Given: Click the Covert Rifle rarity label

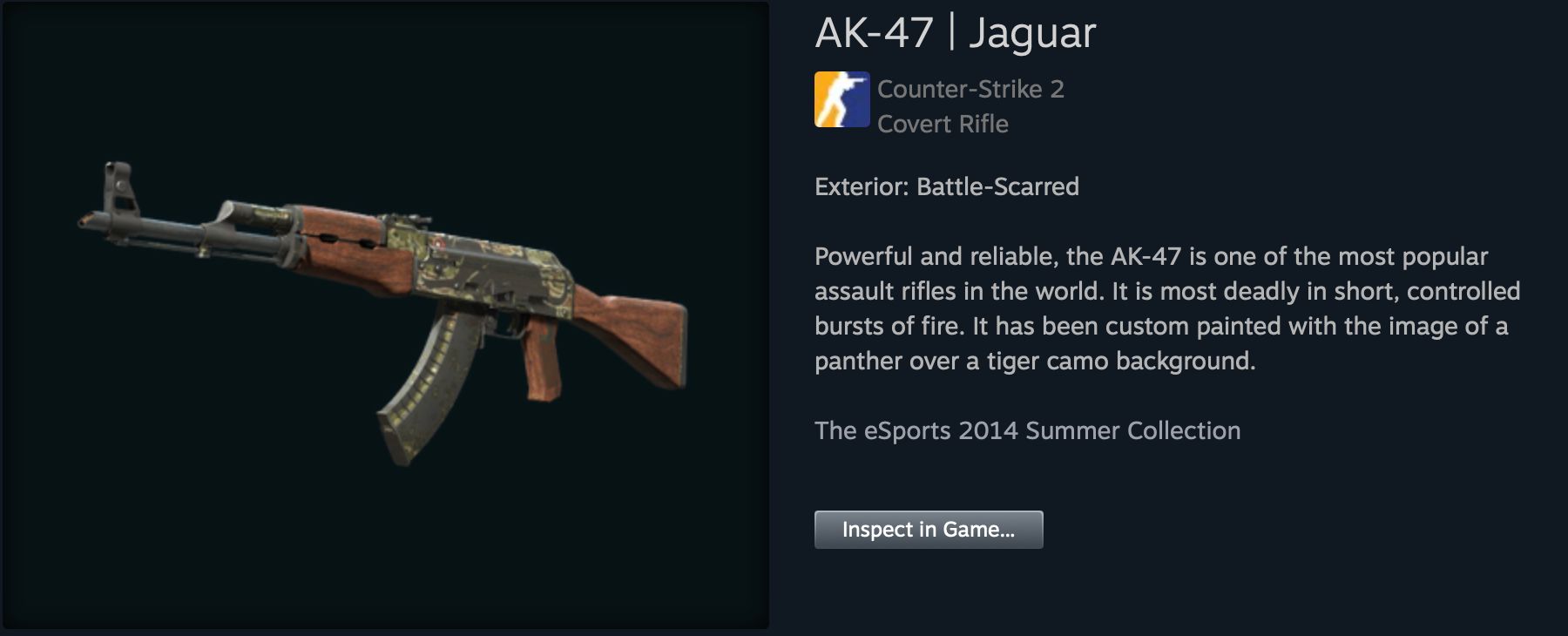Looking at the screenshot, I should click(943, 124).
